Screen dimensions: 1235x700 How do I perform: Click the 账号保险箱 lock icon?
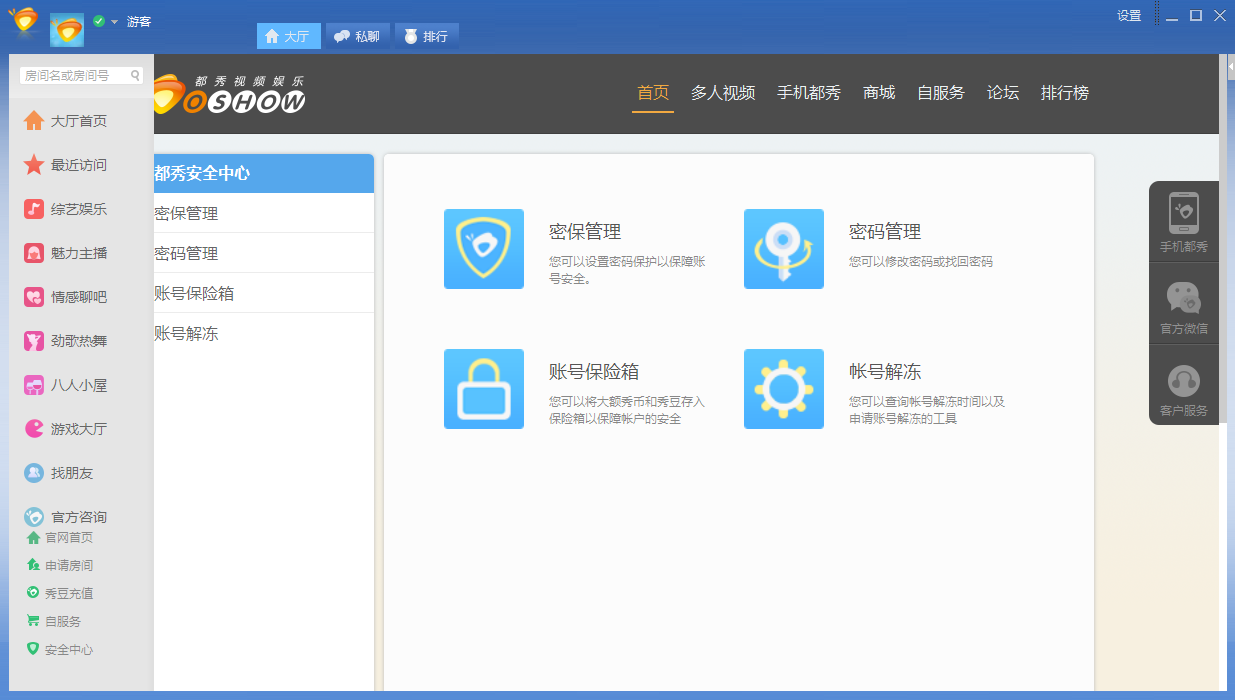tap(484, 389)
